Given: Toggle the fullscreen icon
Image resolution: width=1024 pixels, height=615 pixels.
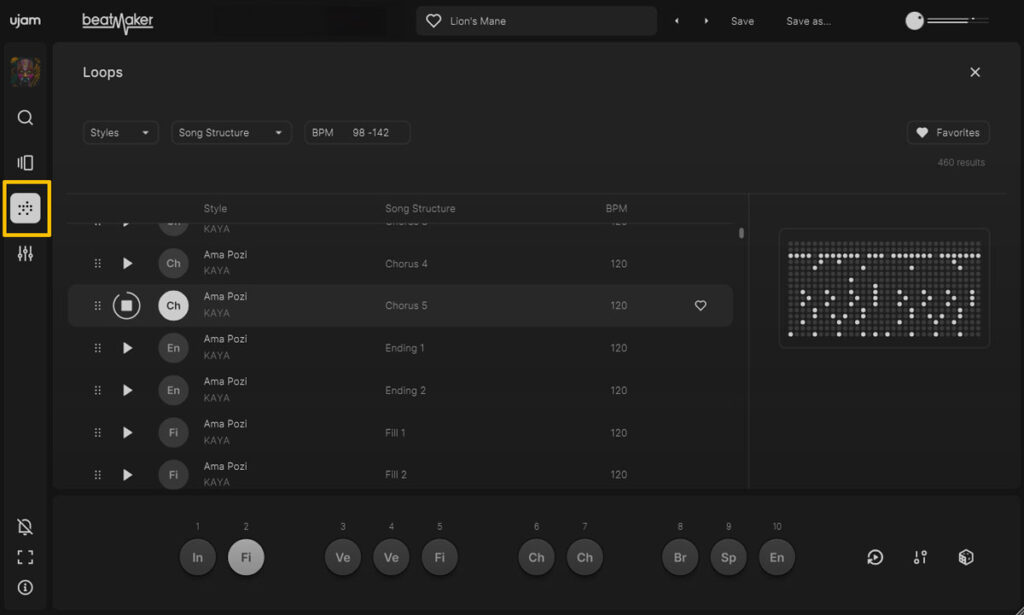Looking at the screenshot, I should (25, 557).
